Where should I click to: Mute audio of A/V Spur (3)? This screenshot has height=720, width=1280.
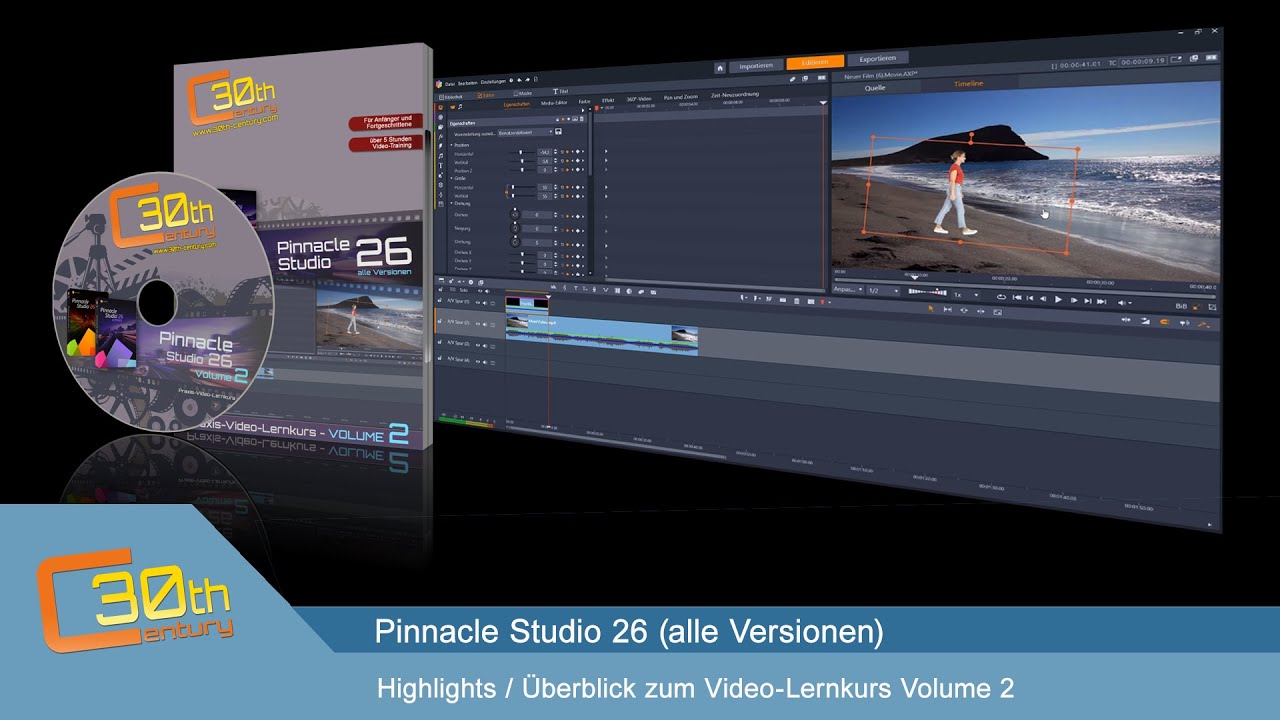click(485, 346)
